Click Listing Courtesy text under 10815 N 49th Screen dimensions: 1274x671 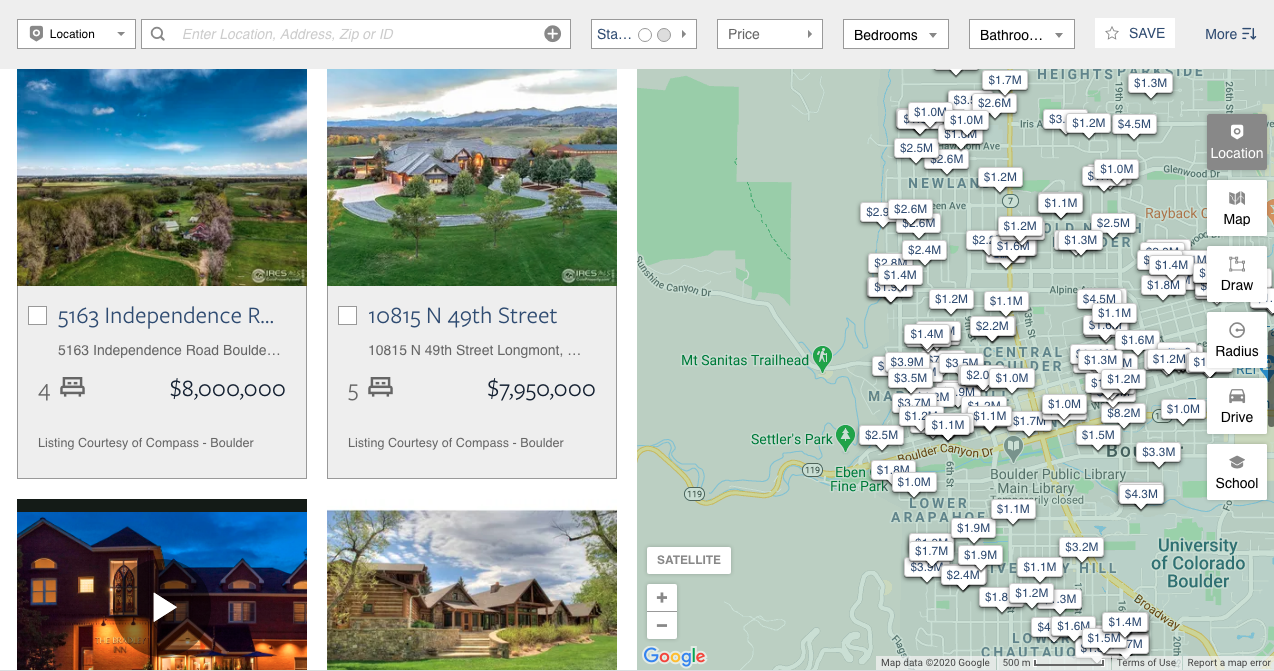[456, 443]
